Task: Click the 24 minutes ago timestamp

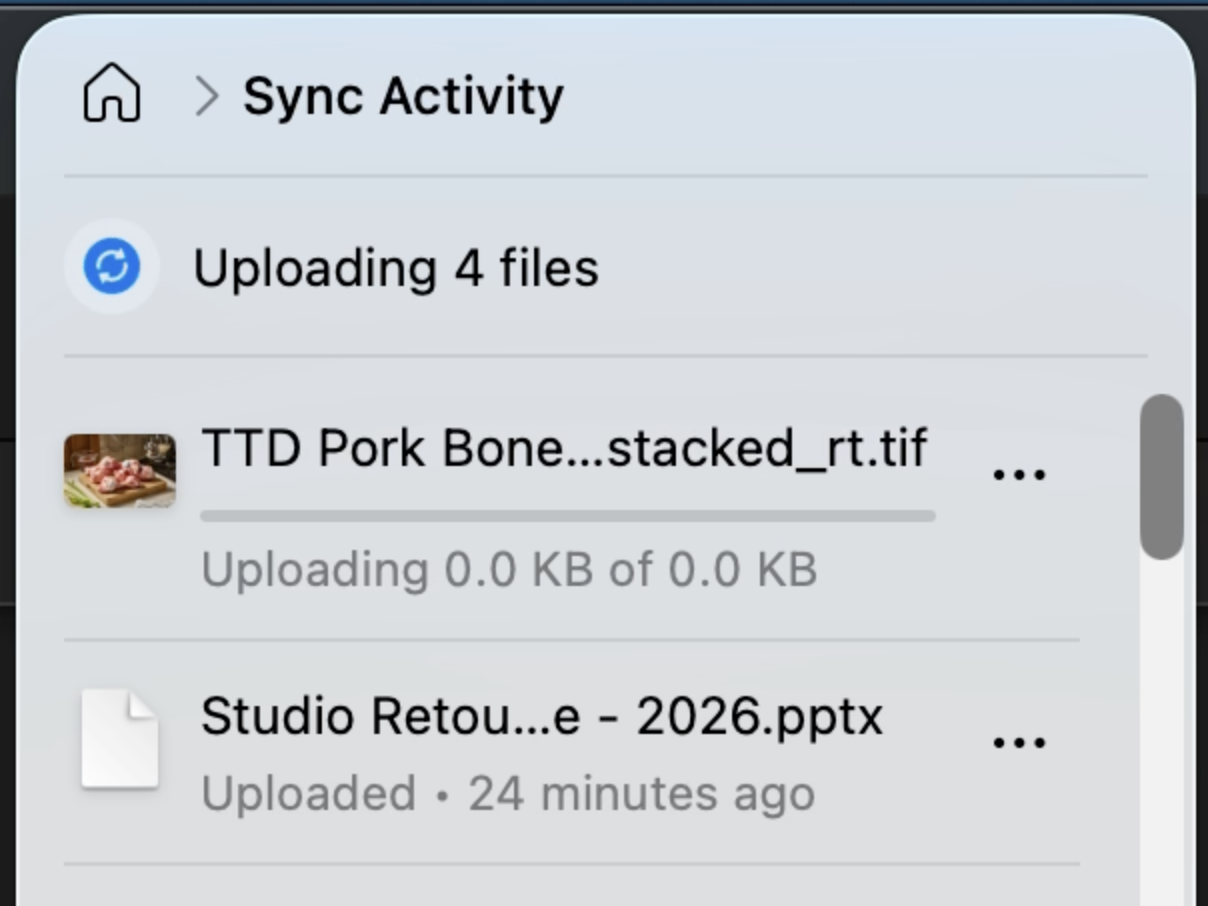Action: tap(642, 794)
